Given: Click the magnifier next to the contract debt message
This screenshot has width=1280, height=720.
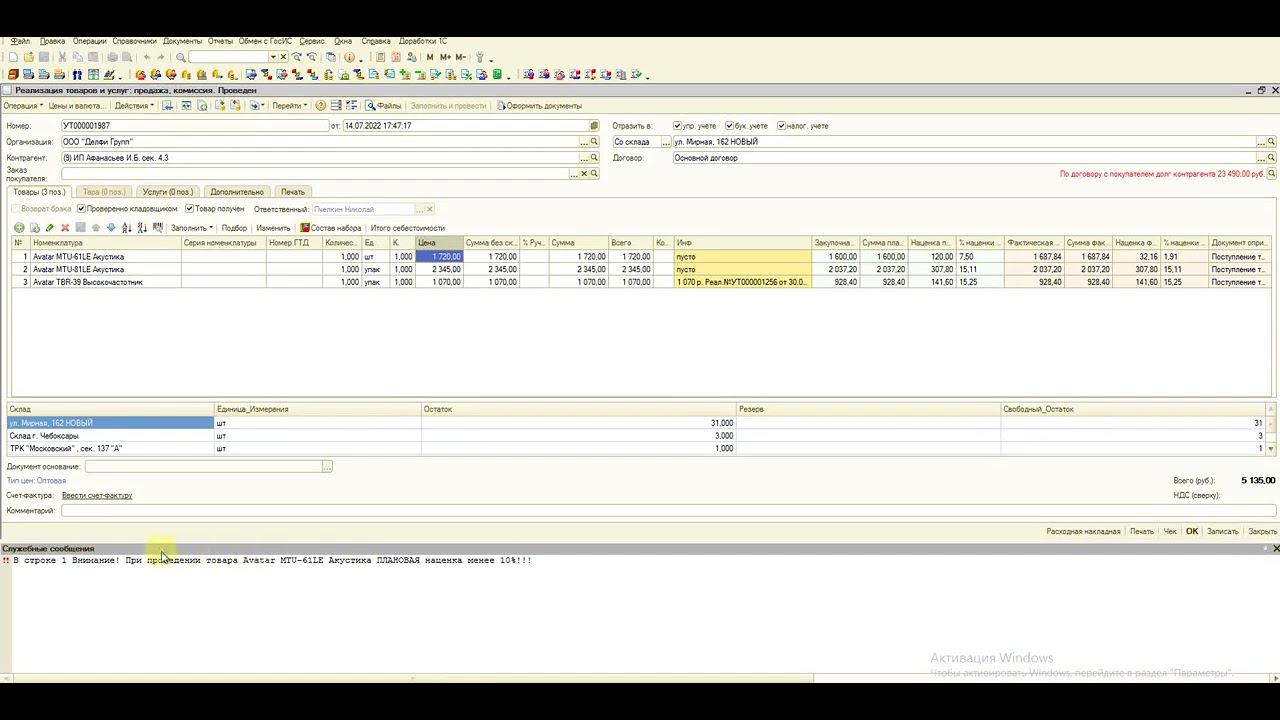Looking at the screenshot, I should [1272, 174].
